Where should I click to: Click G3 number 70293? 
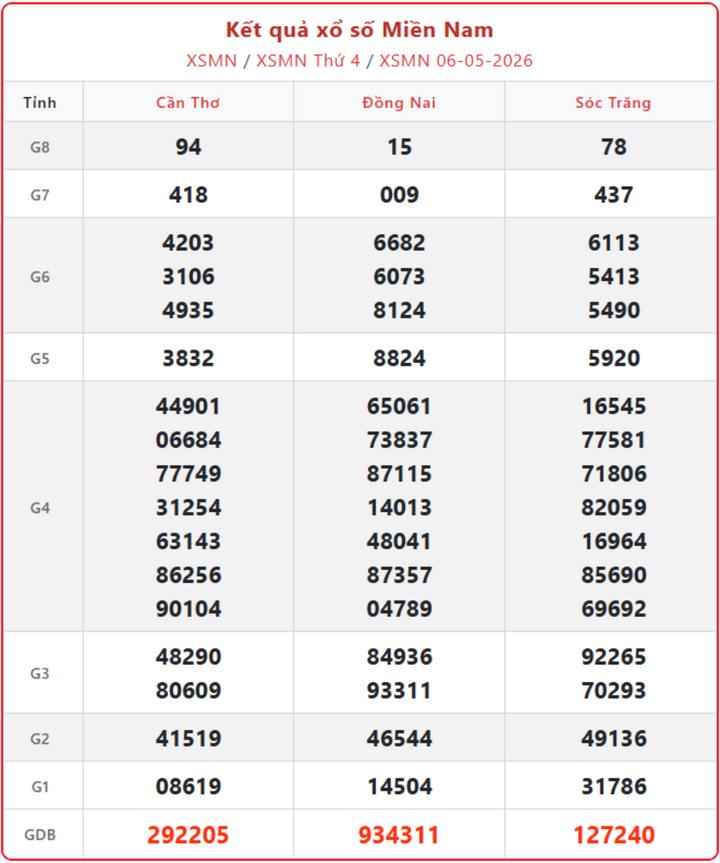[x=613, y=690]
